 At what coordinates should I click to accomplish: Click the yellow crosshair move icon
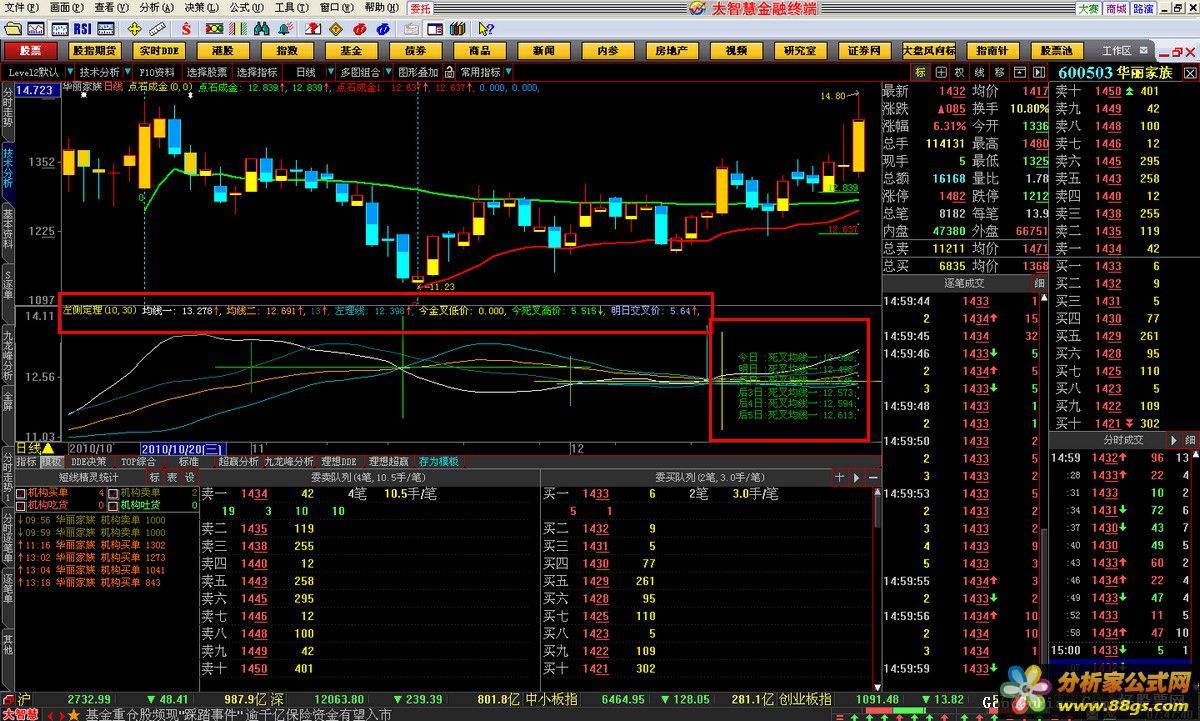tap(134, 28)
